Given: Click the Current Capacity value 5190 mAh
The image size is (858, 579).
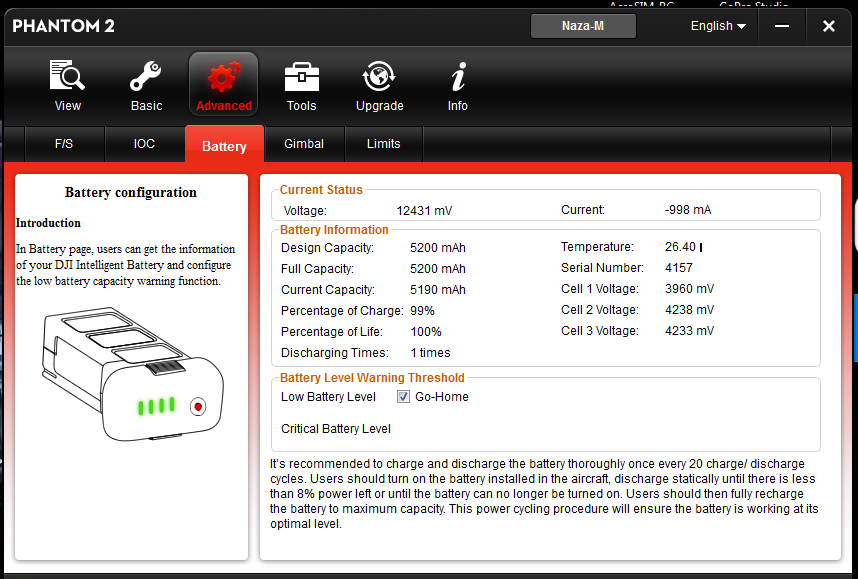Looking at the screenshot, I should (438, 290).
